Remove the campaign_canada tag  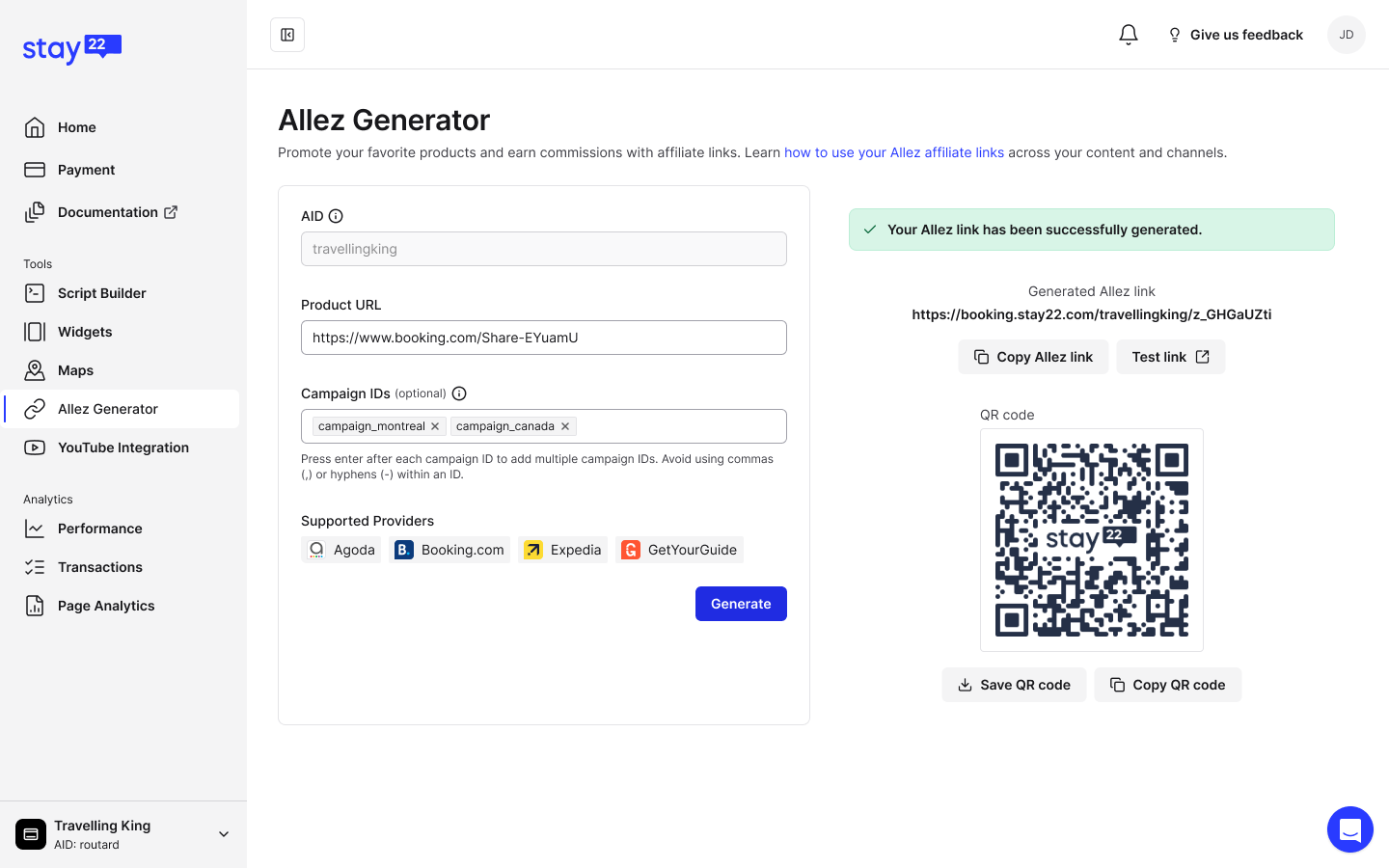pyautogui.click(x=565, y=426)
